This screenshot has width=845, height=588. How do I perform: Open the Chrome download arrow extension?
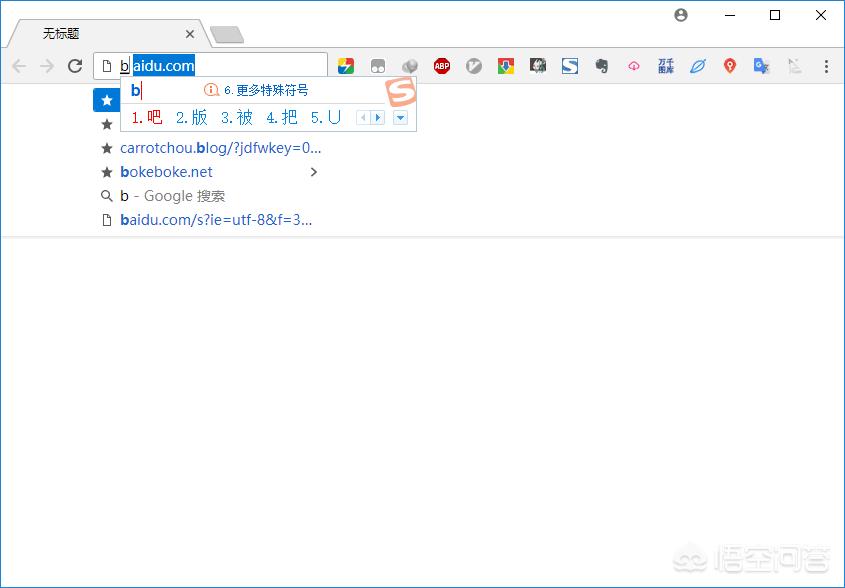click(x=505, y=66)
